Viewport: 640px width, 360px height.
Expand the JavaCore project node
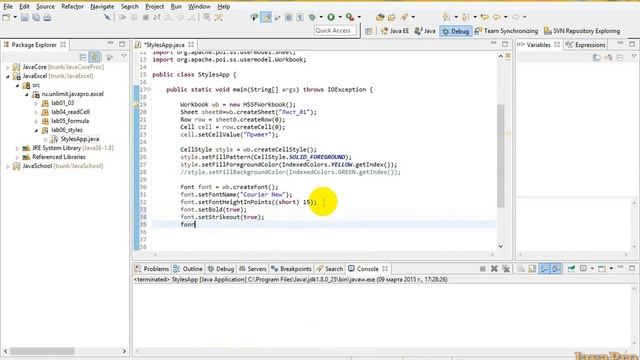tap(7, 67)
